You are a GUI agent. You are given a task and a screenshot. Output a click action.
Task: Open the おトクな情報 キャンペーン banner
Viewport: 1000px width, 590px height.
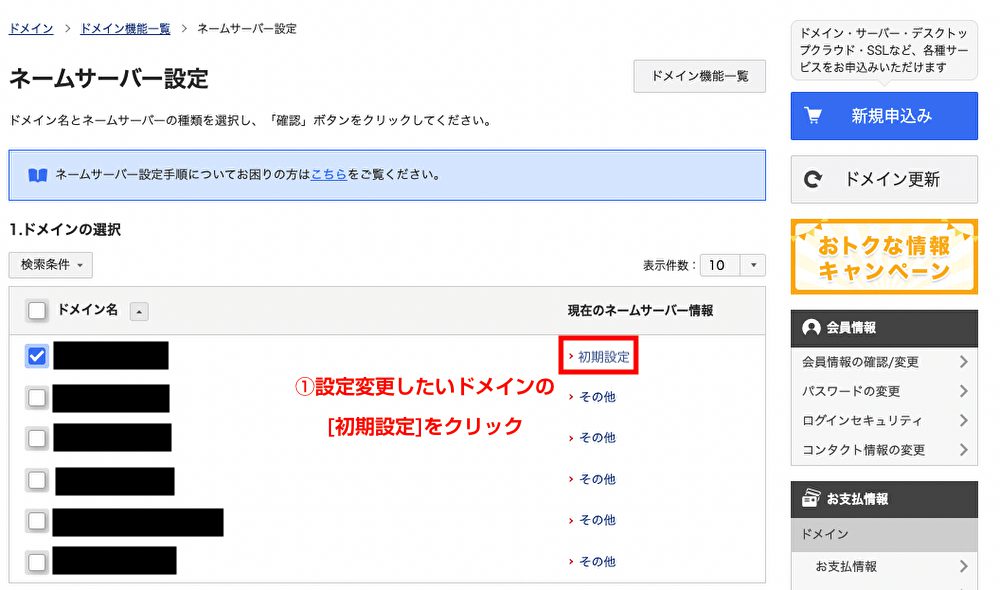pyautogui.click(x=884, y=257)
